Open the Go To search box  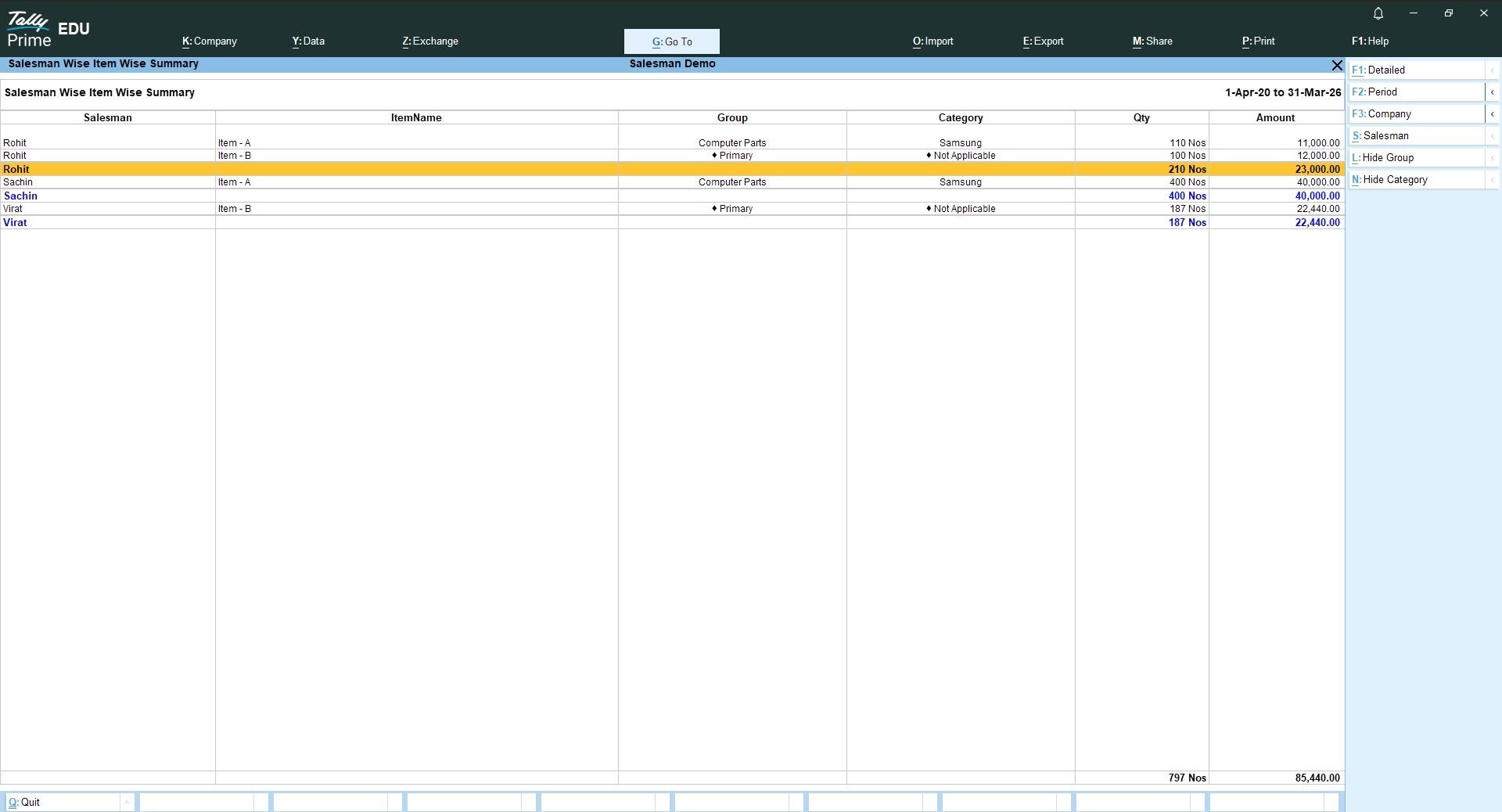pos(671,41)
